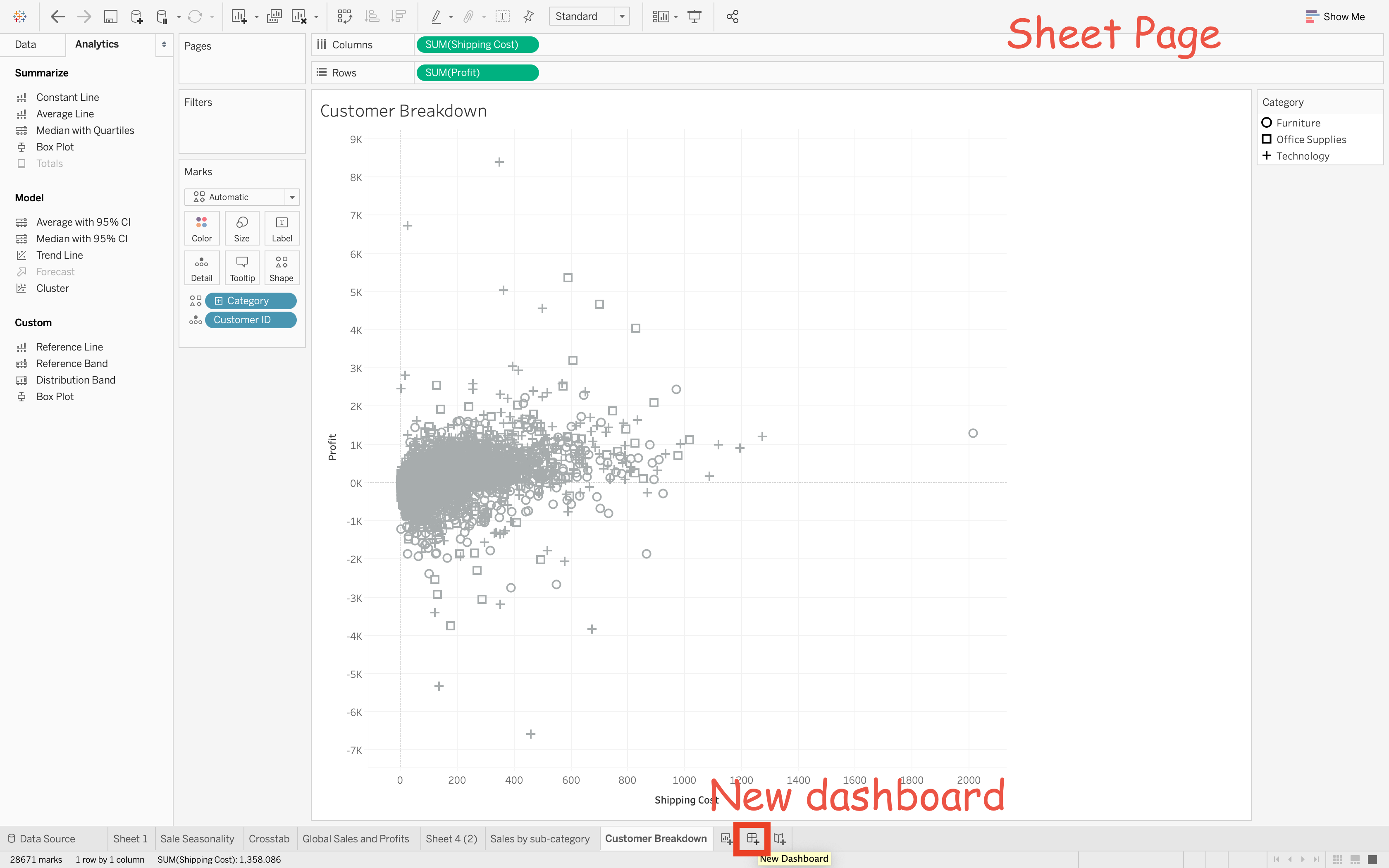Add a new data source
This screenshot has width=1389, height=868.
pyautogui.click(x=136, y=17)
